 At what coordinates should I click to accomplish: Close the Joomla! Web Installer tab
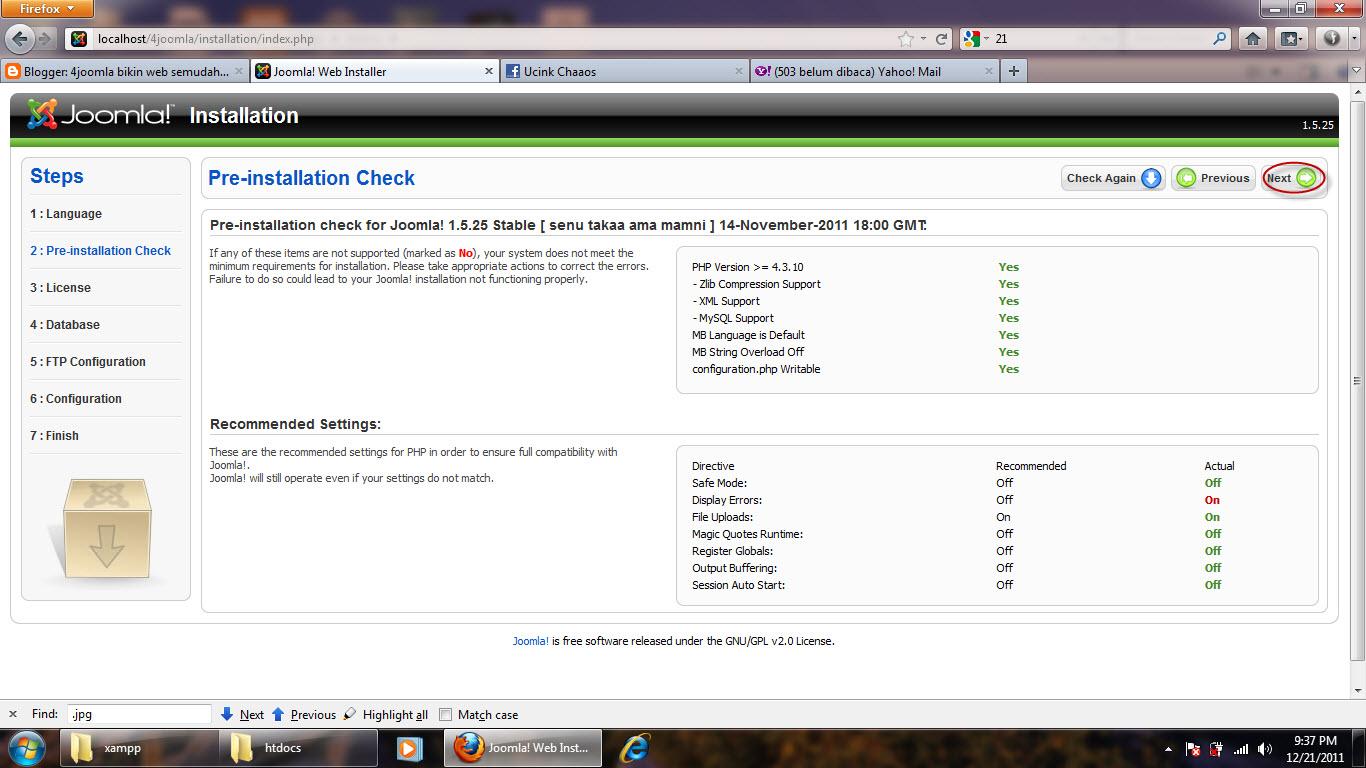489,71
